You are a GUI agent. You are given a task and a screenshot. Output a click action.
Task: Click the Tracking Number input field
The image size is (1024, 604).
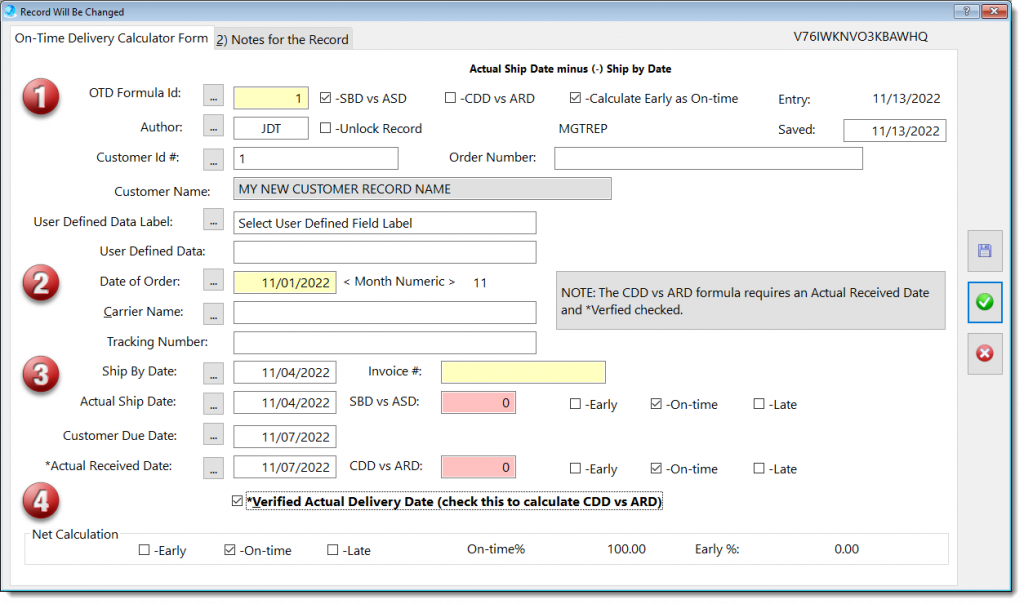pos(385,343)
